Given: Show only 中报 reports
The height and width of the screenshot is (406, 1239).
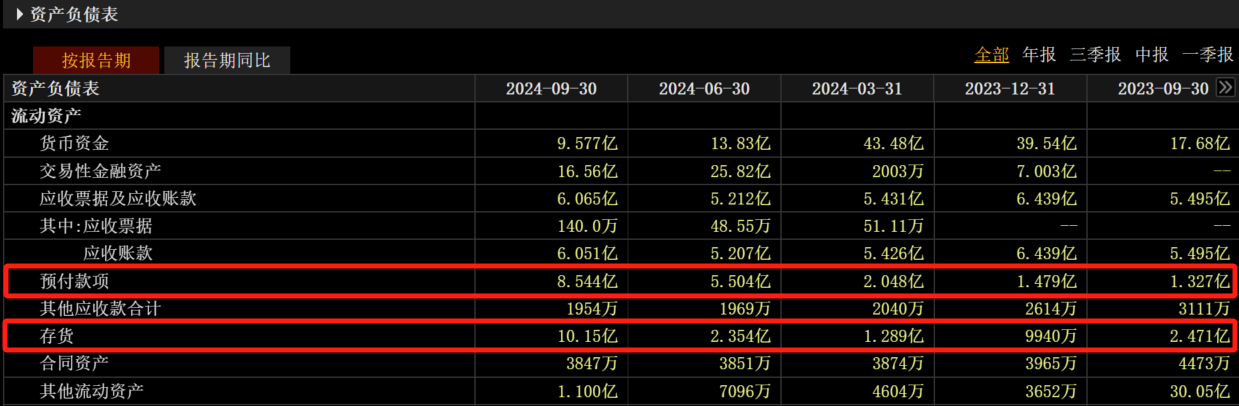Looking at the screenshot, I should 1152,54.
